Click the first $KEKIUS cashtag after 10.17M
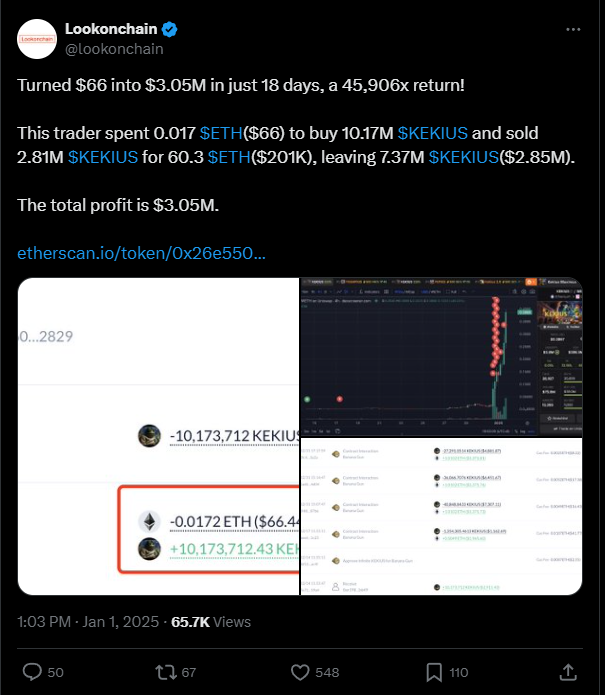Viewport: 605px width, 695px height. pos(433,133)
